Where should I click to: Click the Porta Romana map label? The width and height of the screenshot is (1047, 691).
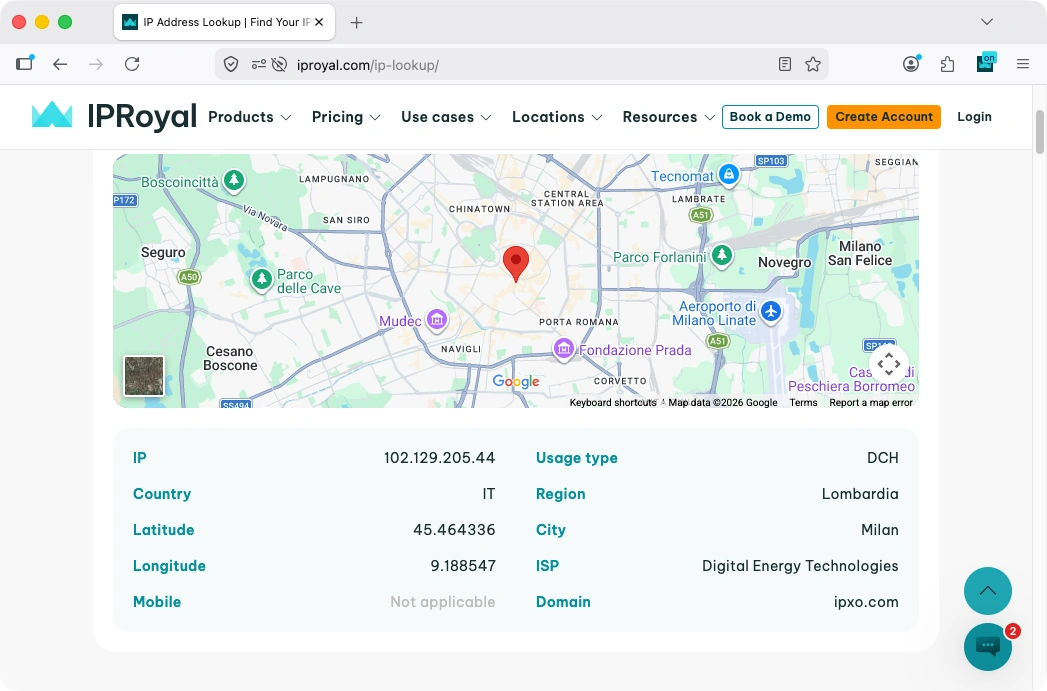tap(579, 322)
